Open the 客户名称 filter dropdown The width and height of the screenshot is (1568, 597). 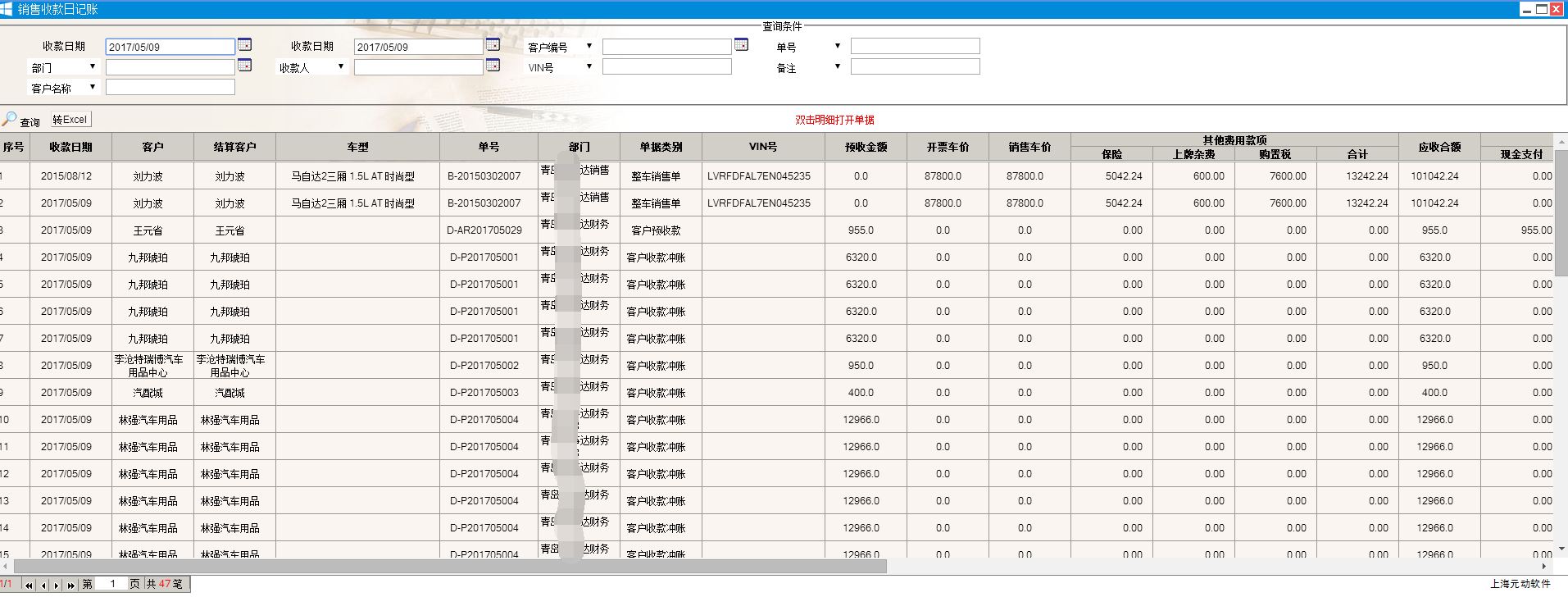tap(93, 87)
